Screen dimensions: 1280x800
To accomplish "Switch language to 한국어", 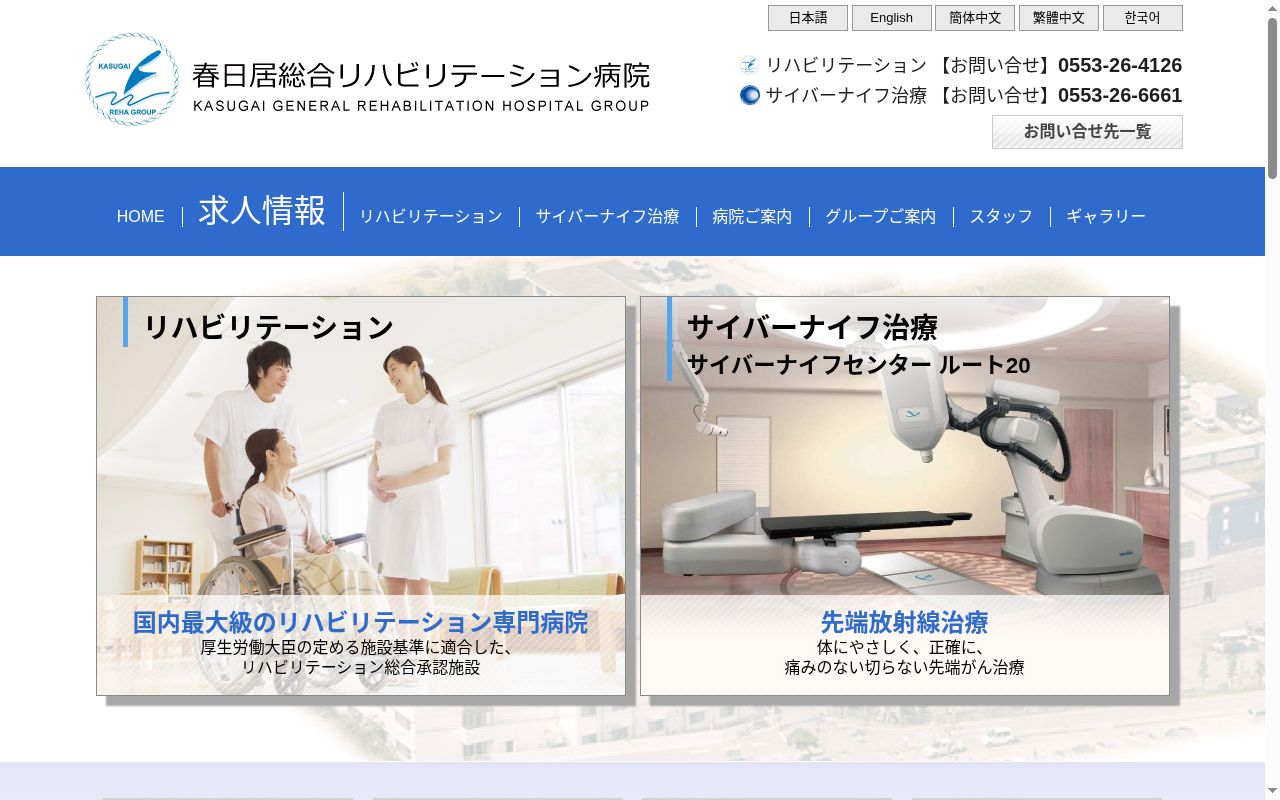I will tap(1143, 18).
